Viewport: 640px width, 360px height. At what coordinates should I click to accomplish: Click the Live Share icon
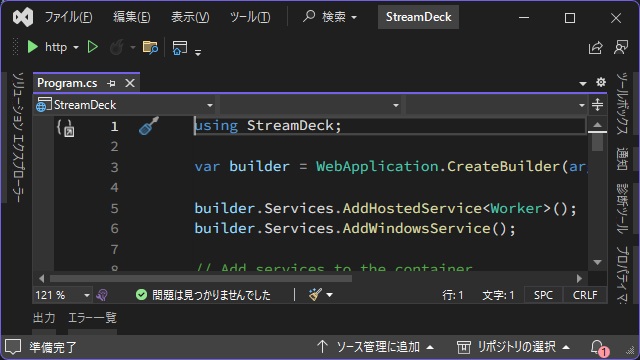(596, 47)
